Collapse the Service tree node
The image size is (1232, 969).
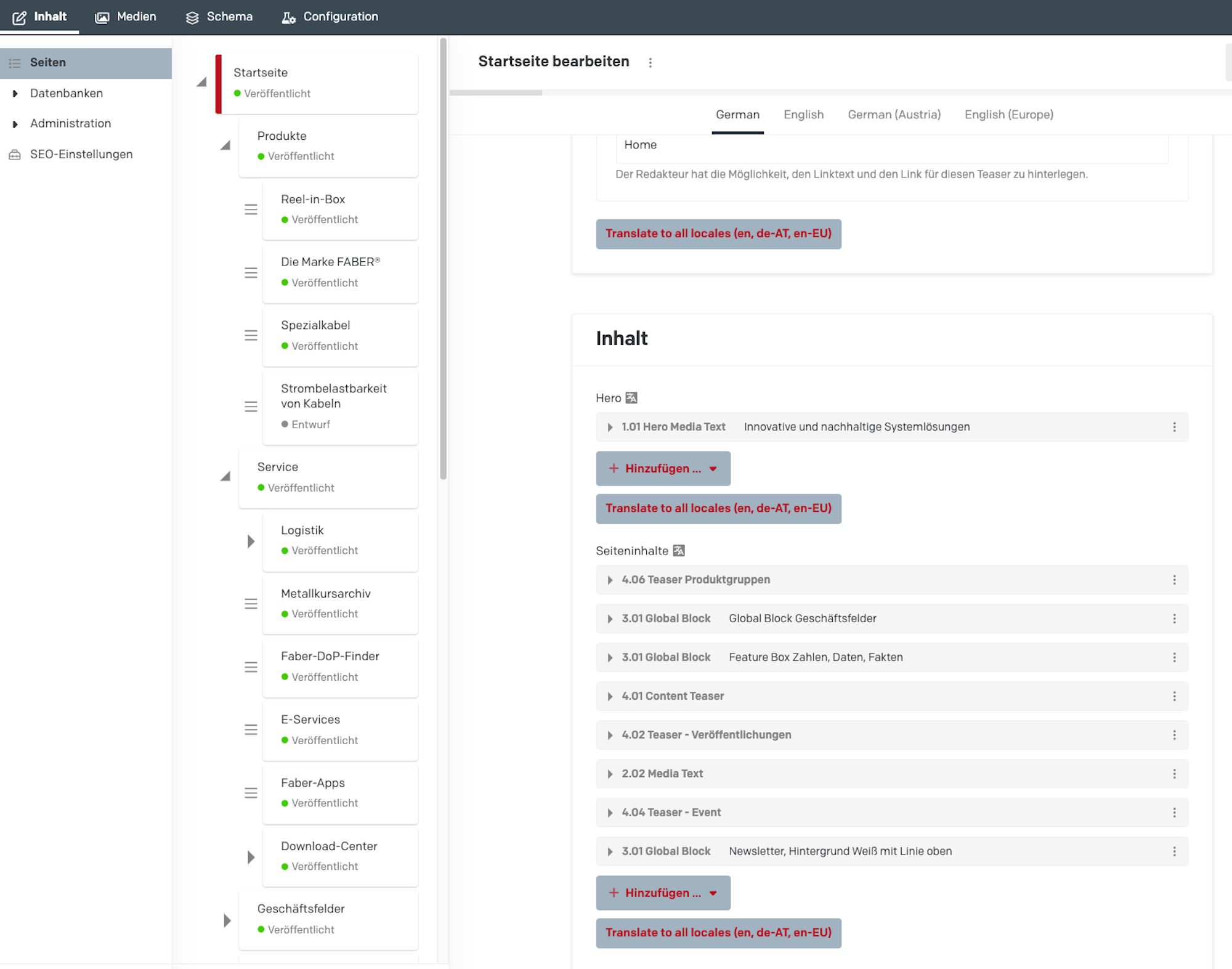click(225, 476)
